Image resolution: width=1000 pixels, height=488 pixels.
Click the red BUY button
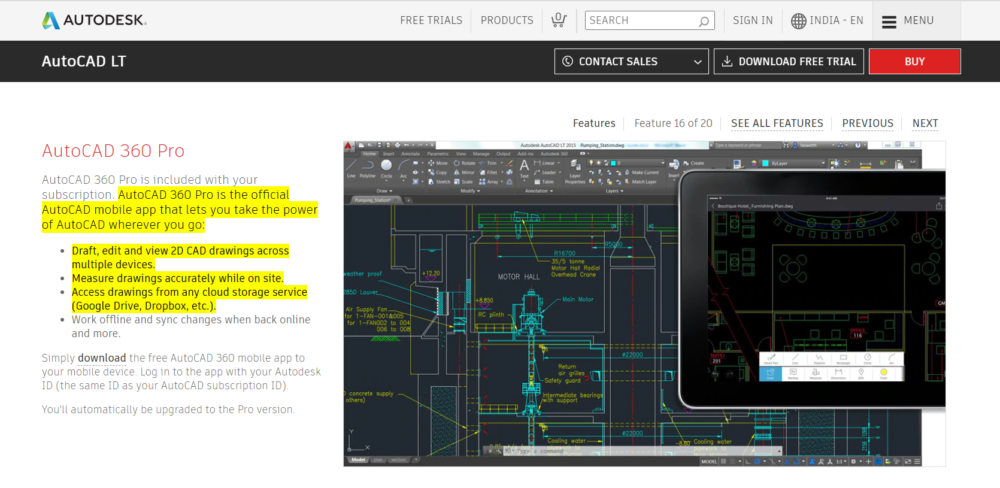pos(915,62)
